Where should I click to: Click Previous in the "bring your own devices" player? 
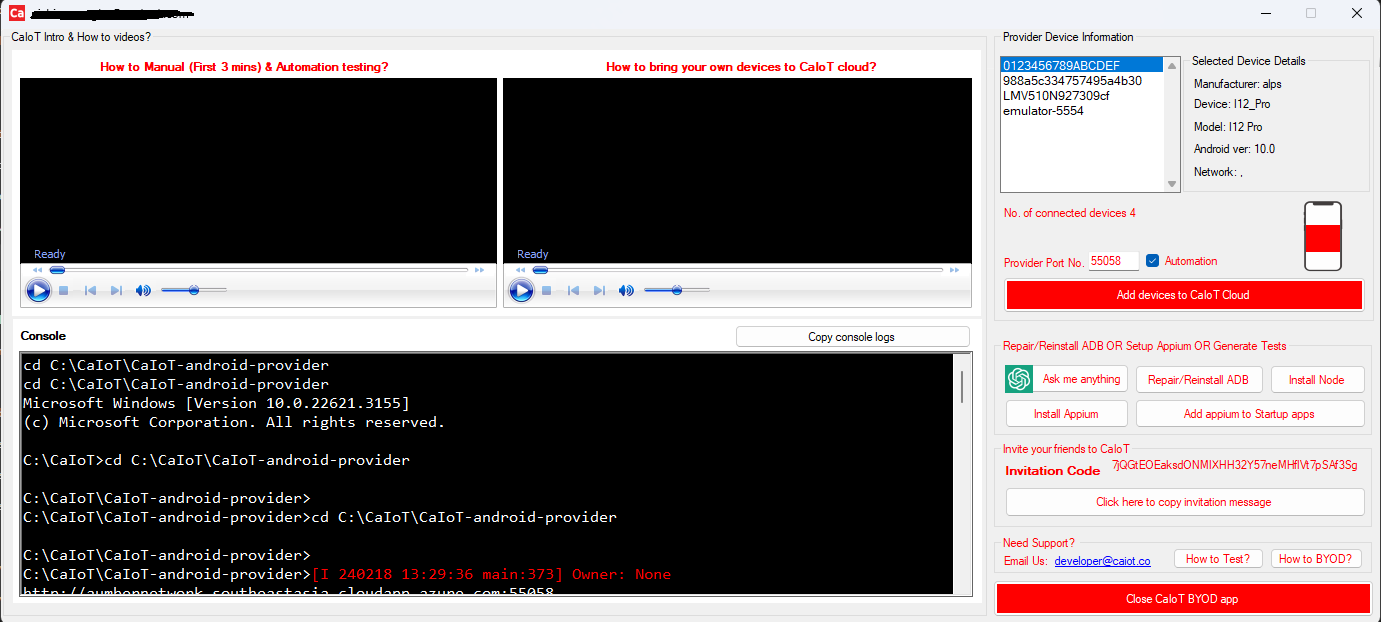[573, 291]
